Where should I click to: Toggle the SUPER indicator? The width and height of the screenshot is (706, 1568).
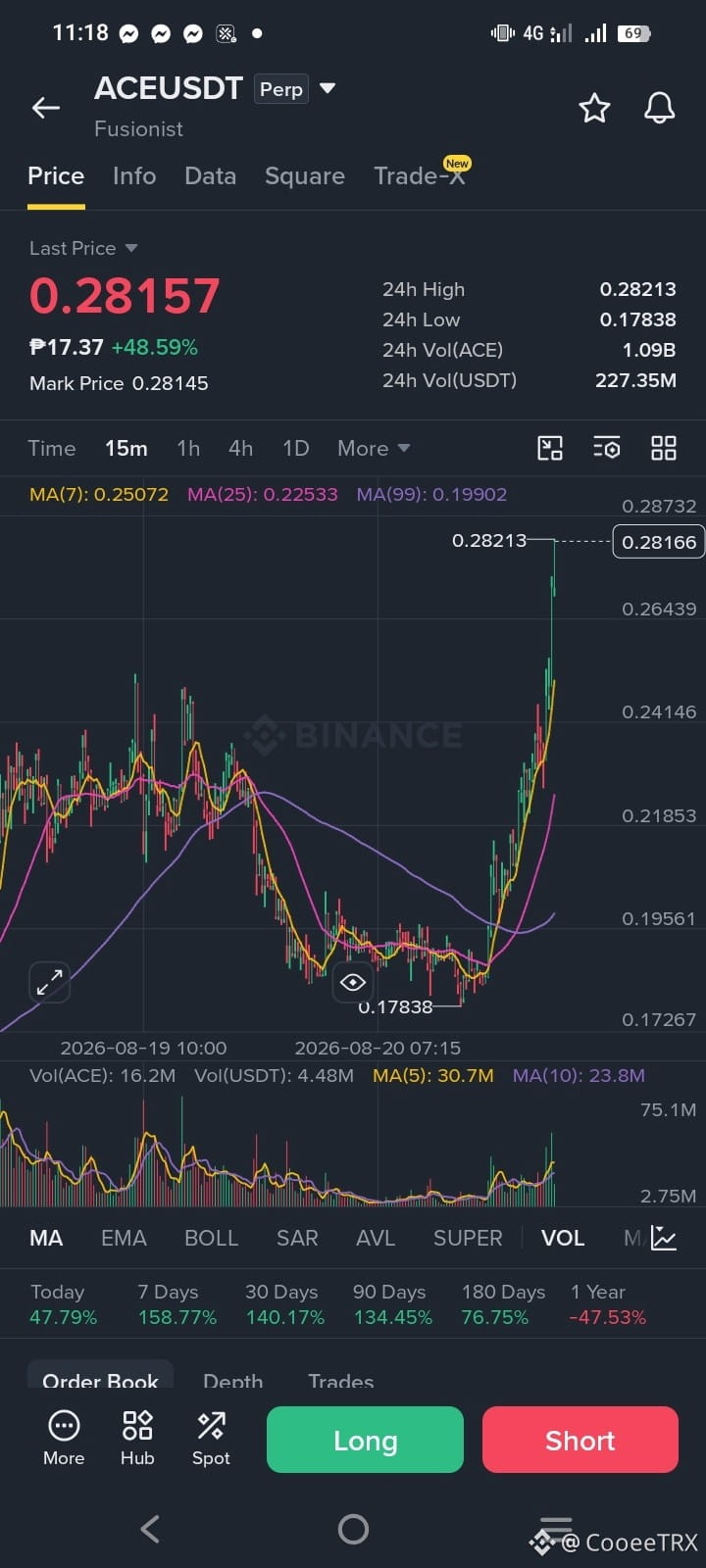[468, 1238]
